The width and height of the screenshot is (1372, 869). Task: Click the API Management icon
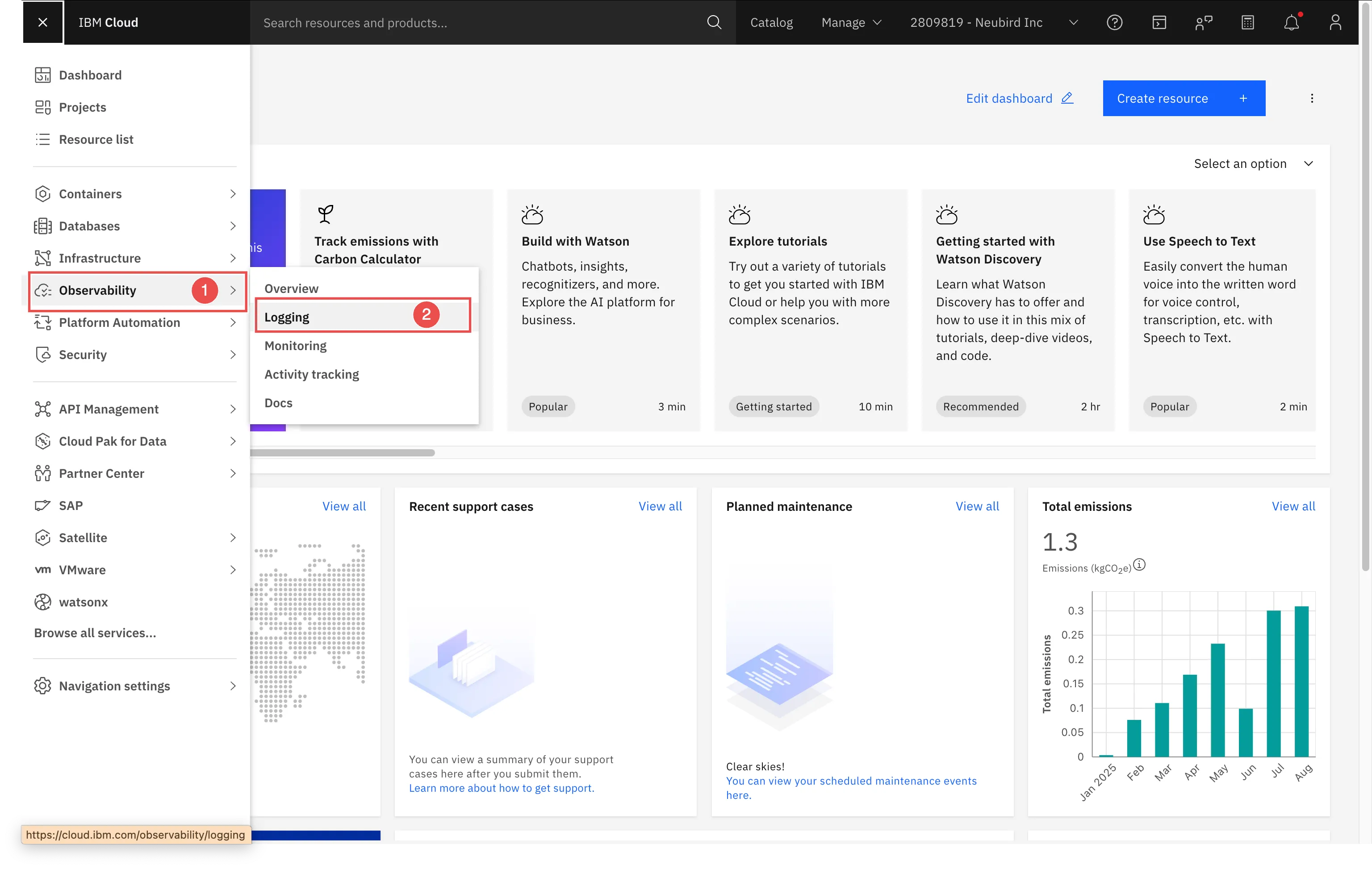coord(43,409)
